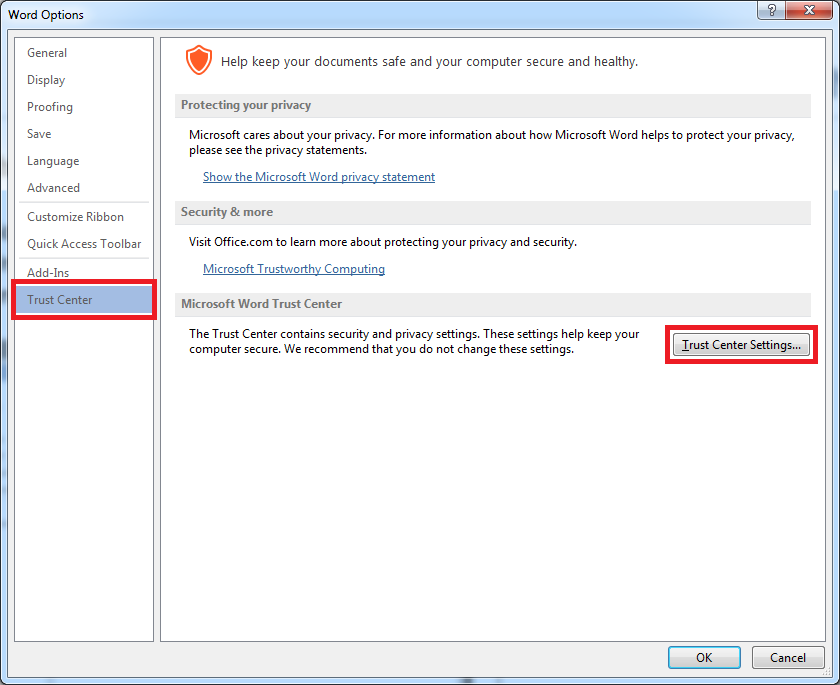Select Customize Ribbon in sidebar

point(76,217)
